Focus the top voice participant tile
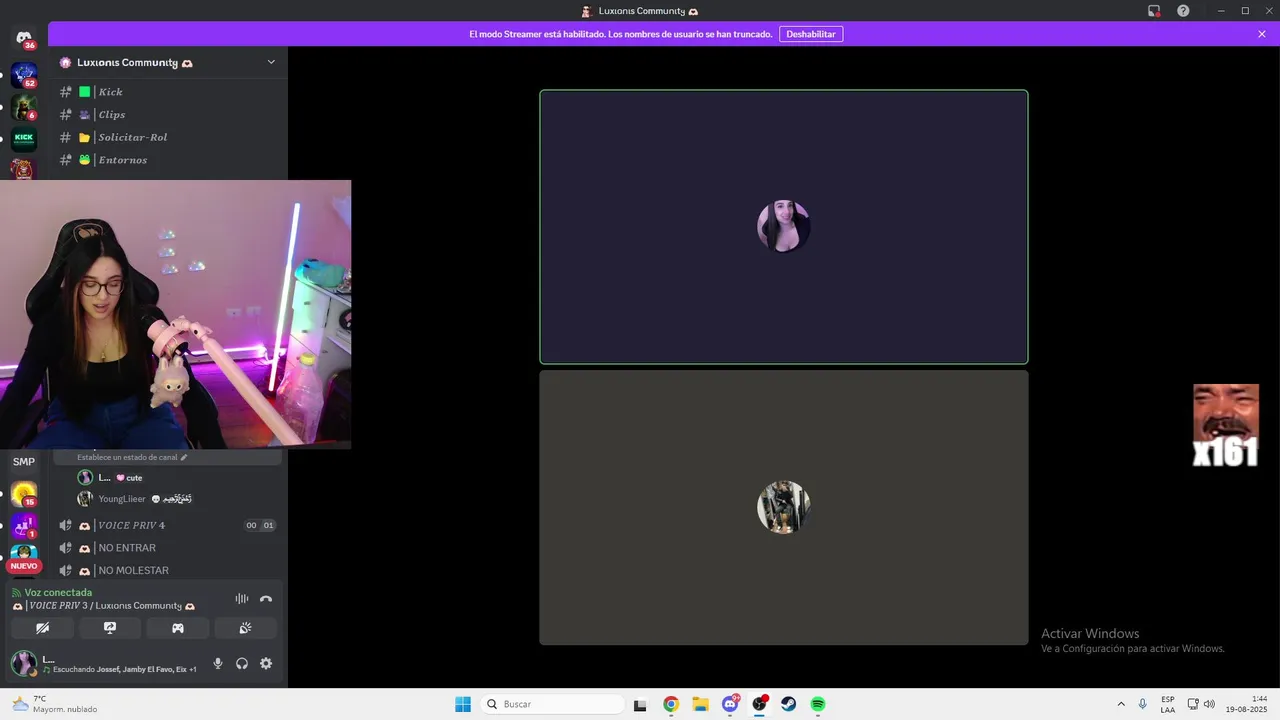Viewport: 1280px width, 720px height. pyautogui.click(x=784, y=227)
